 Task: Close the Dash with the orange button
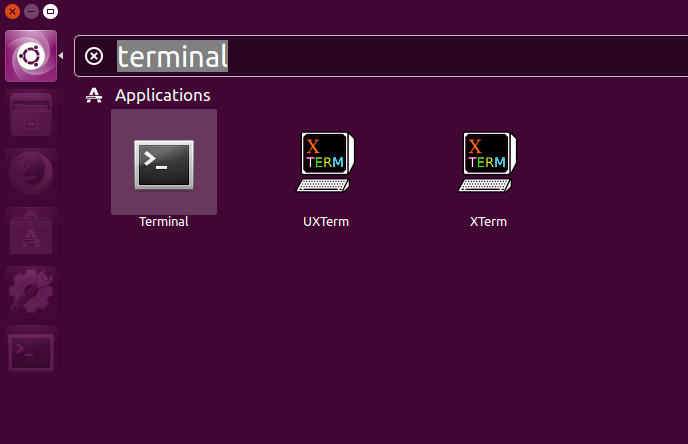[12, 11]
